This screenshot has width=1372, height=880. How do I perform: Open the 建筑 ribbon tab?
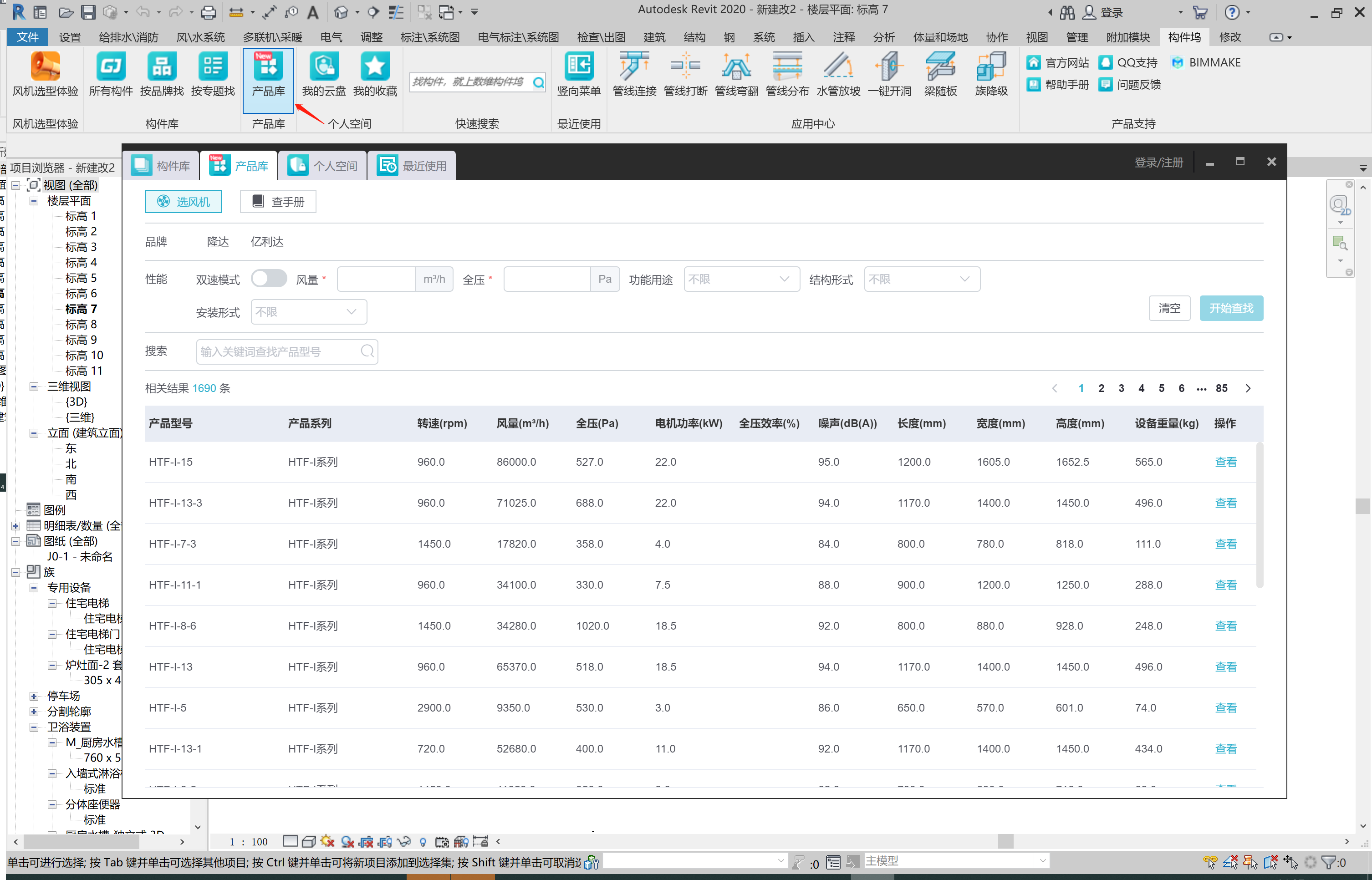[x=654, y=37]
